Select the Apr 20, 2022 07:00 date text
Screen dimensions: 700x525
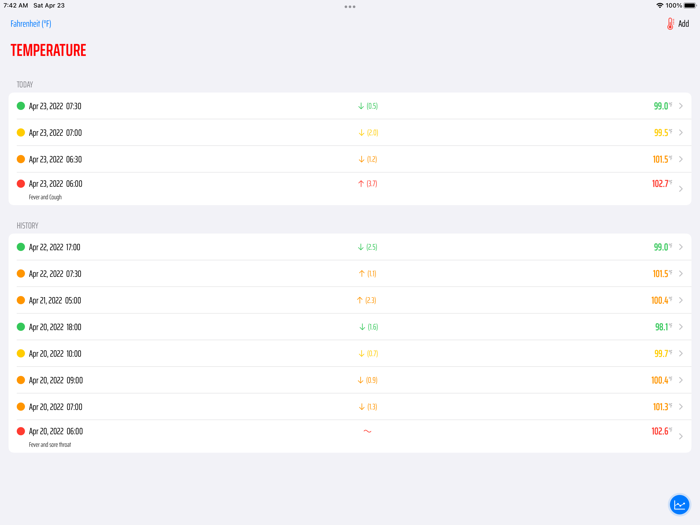[x=55, y=407]
